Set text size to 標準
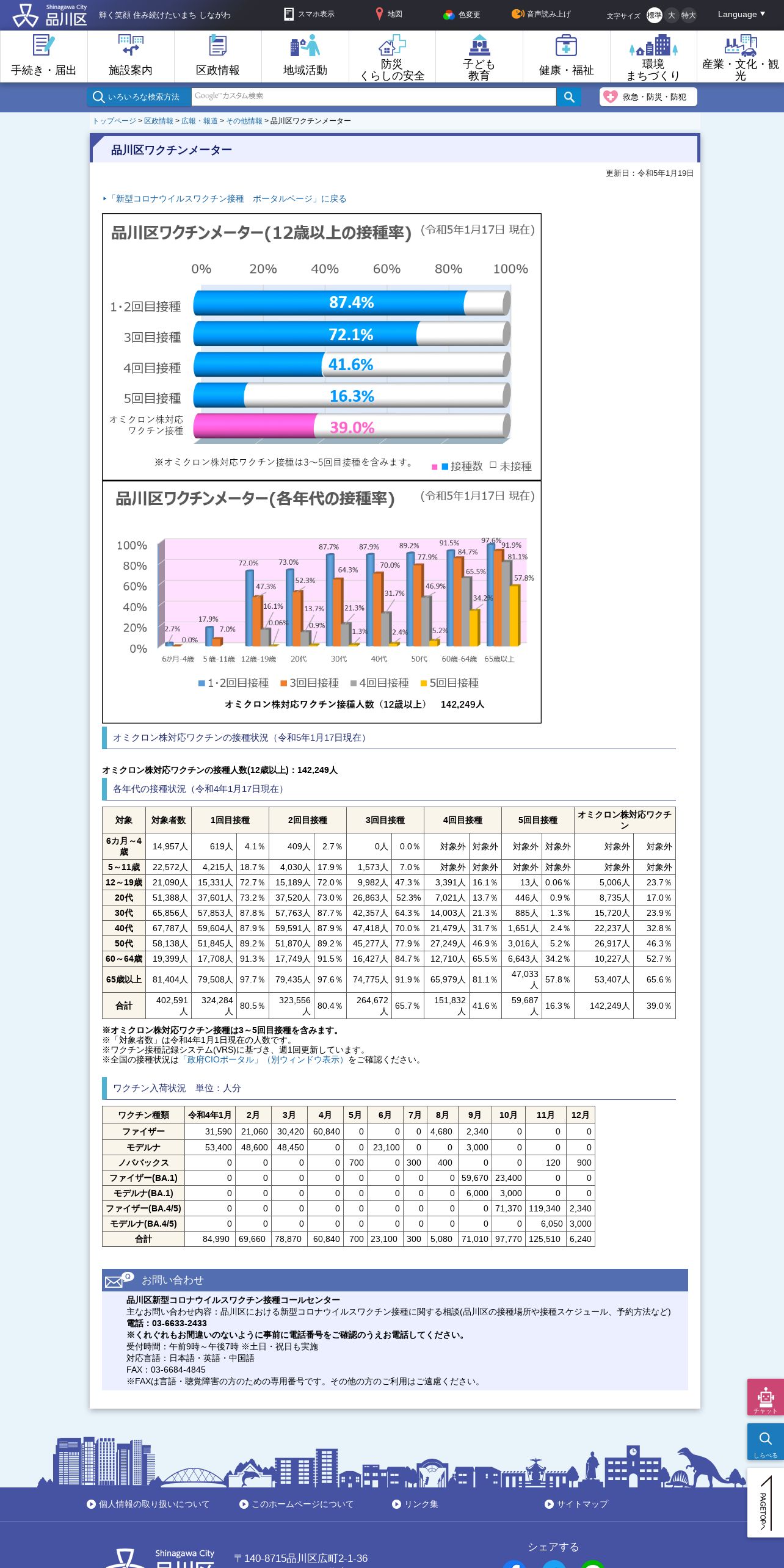 pyautogui.click(x=655, y=15)
